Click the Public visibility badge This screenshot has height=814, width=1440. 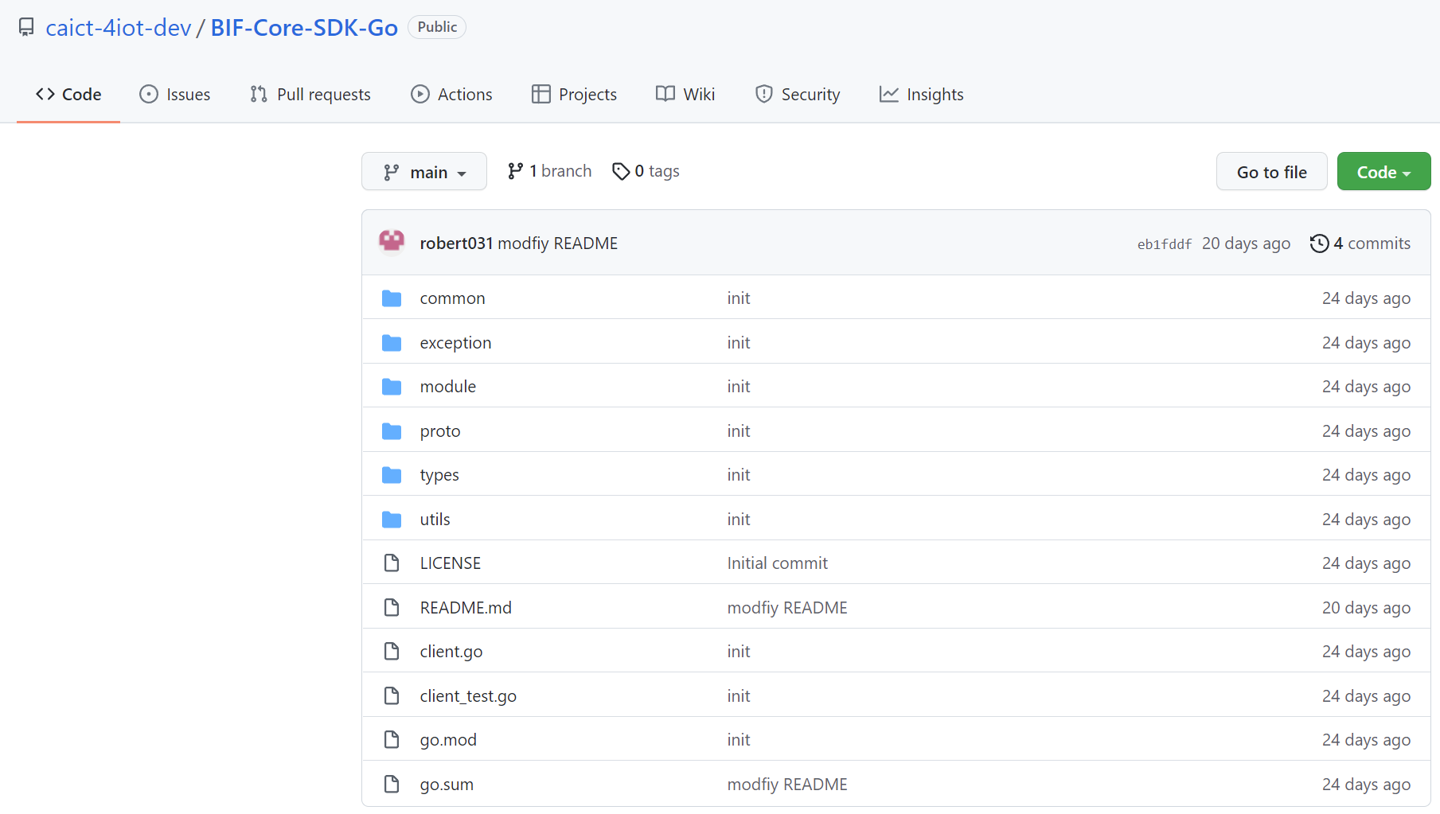(x=437, y=27)
